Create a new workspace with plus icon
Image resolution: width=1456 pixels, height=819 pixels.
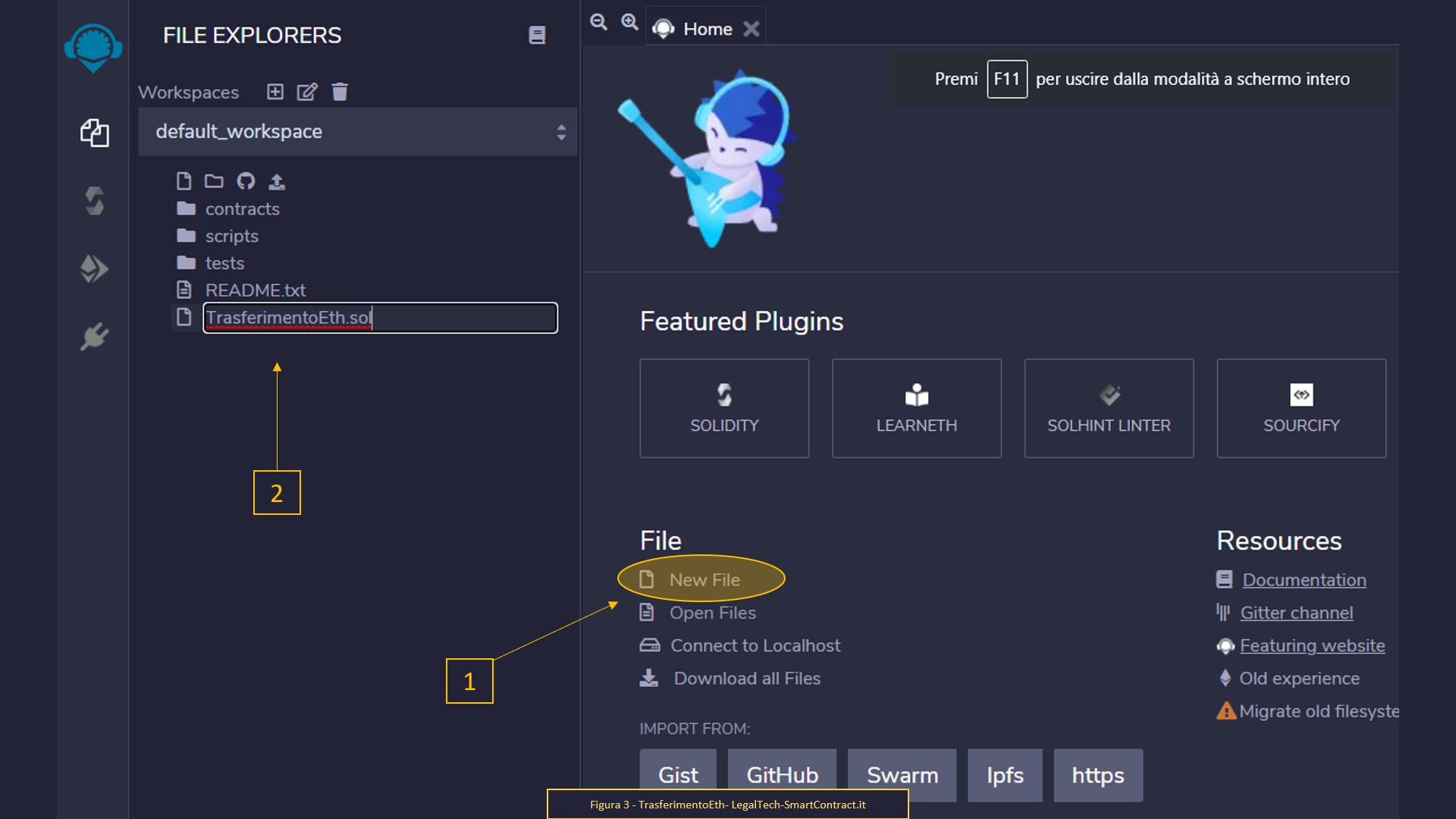point(275,92)
